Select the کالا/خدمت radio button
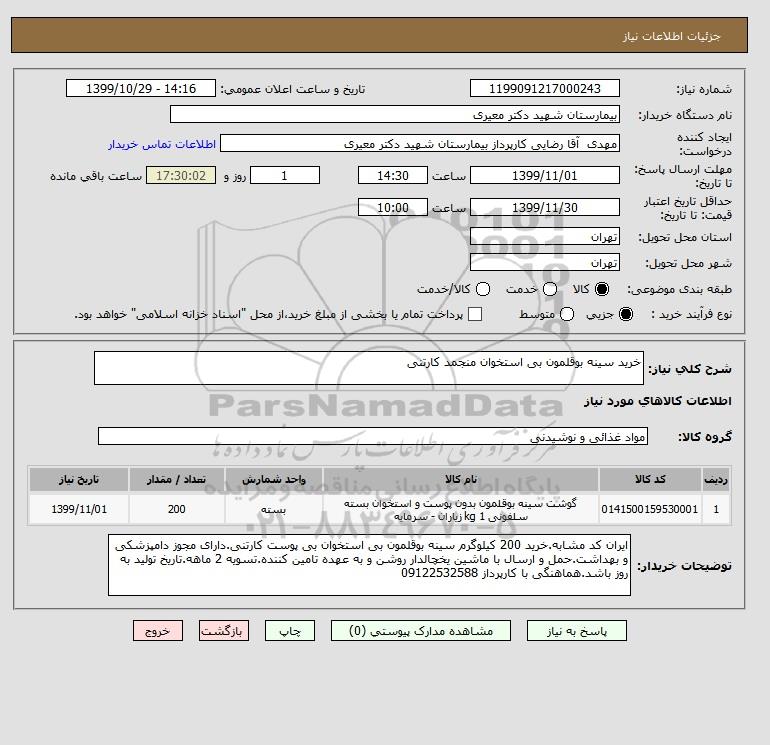Image resolution: width=770 pixels, height=745 pixels. (x=483, y=289)
